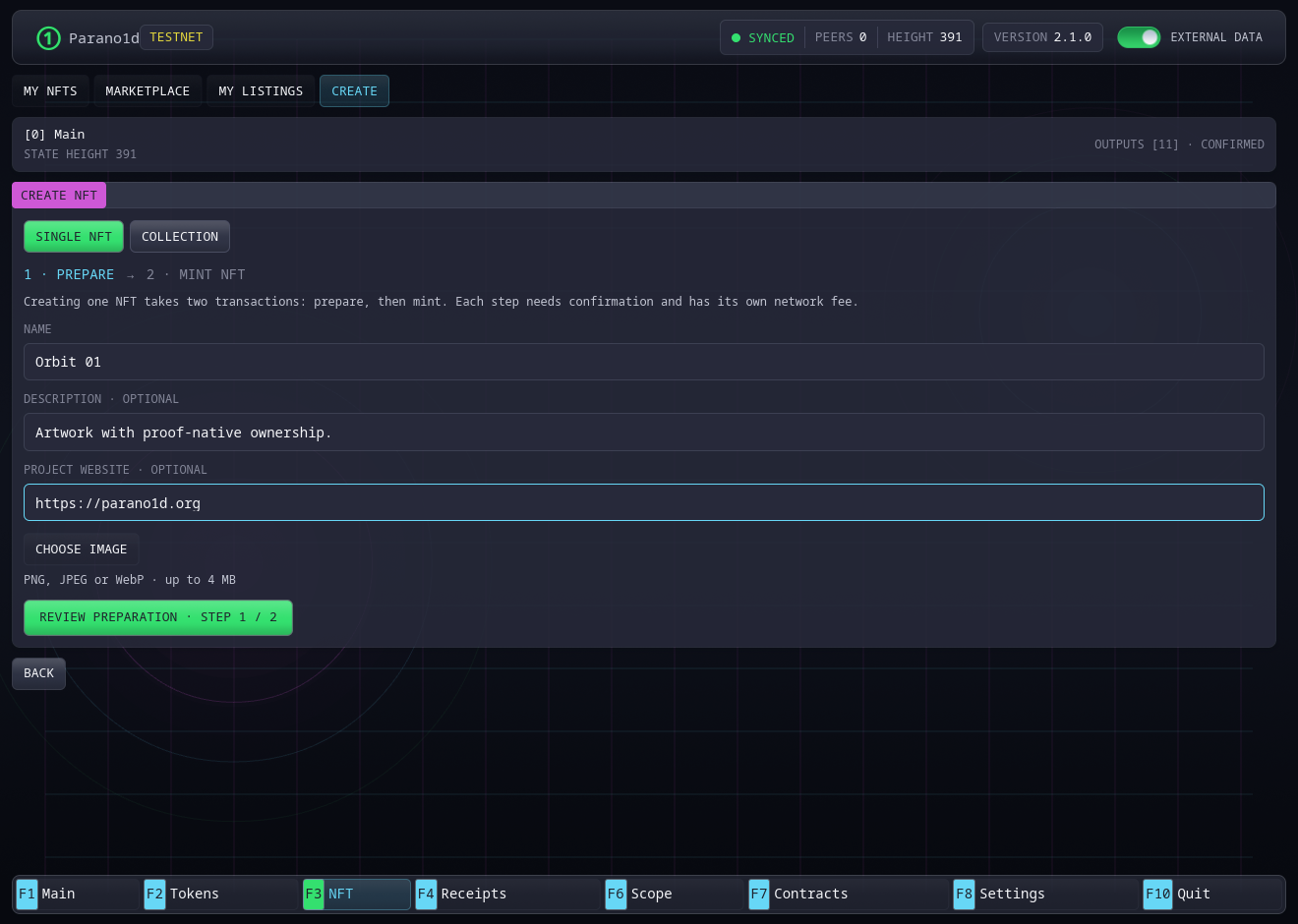The width and height of the screenshot is (1298, 924).
Task: Switch to Collection mode
Action: pyautogui.click(x=180, y=237)
